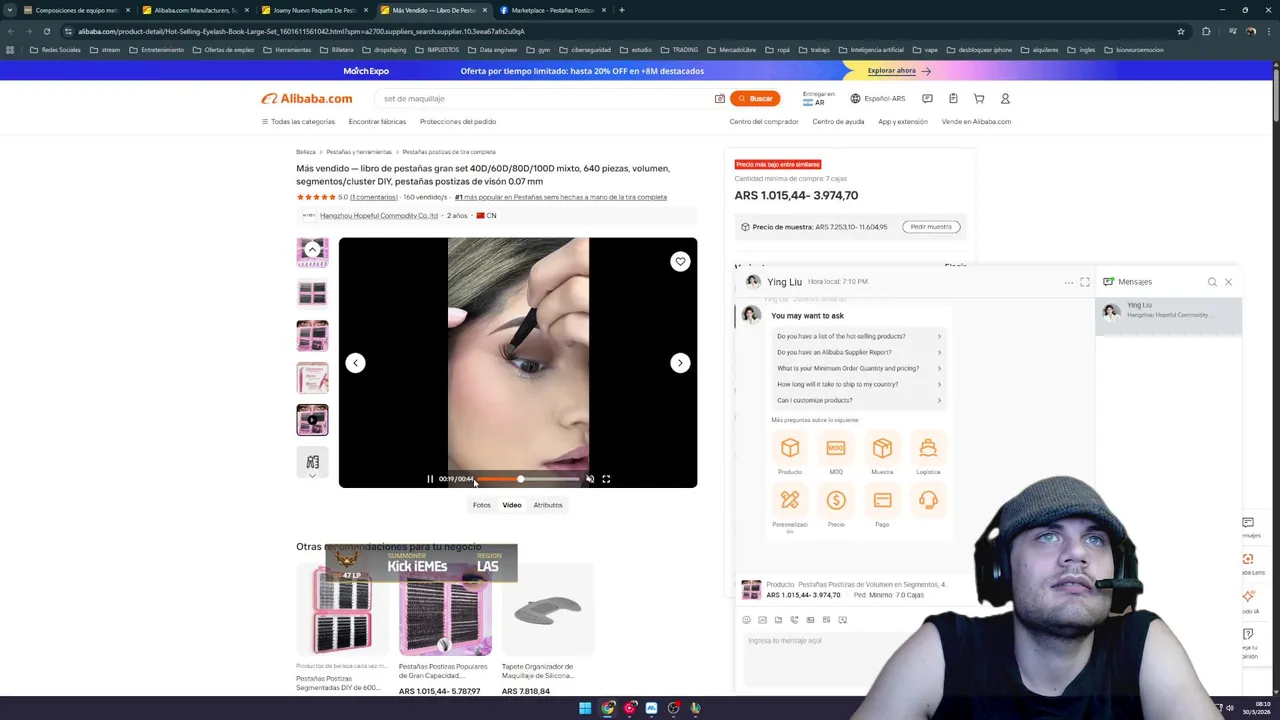Open the shopping cart
Viewport: 1280px width, 720px height.
(x=979, y=98)
